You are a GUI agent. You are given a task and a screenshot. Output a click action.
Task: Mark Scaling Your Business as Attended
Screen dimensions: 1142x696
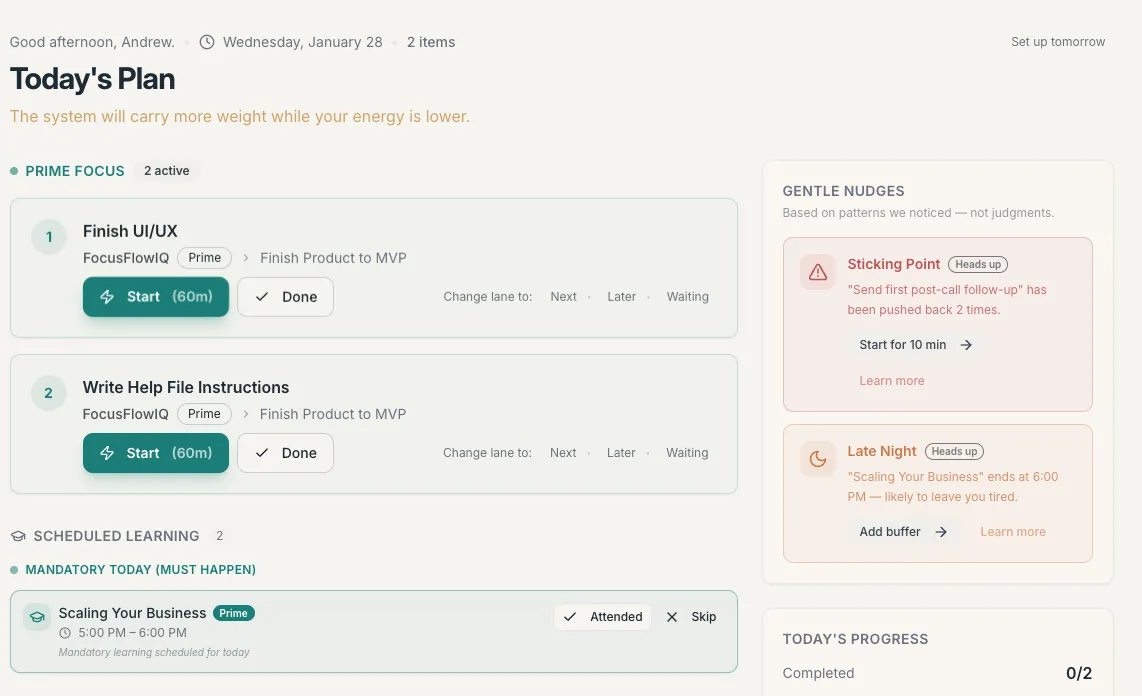click(x=603, y=617)
